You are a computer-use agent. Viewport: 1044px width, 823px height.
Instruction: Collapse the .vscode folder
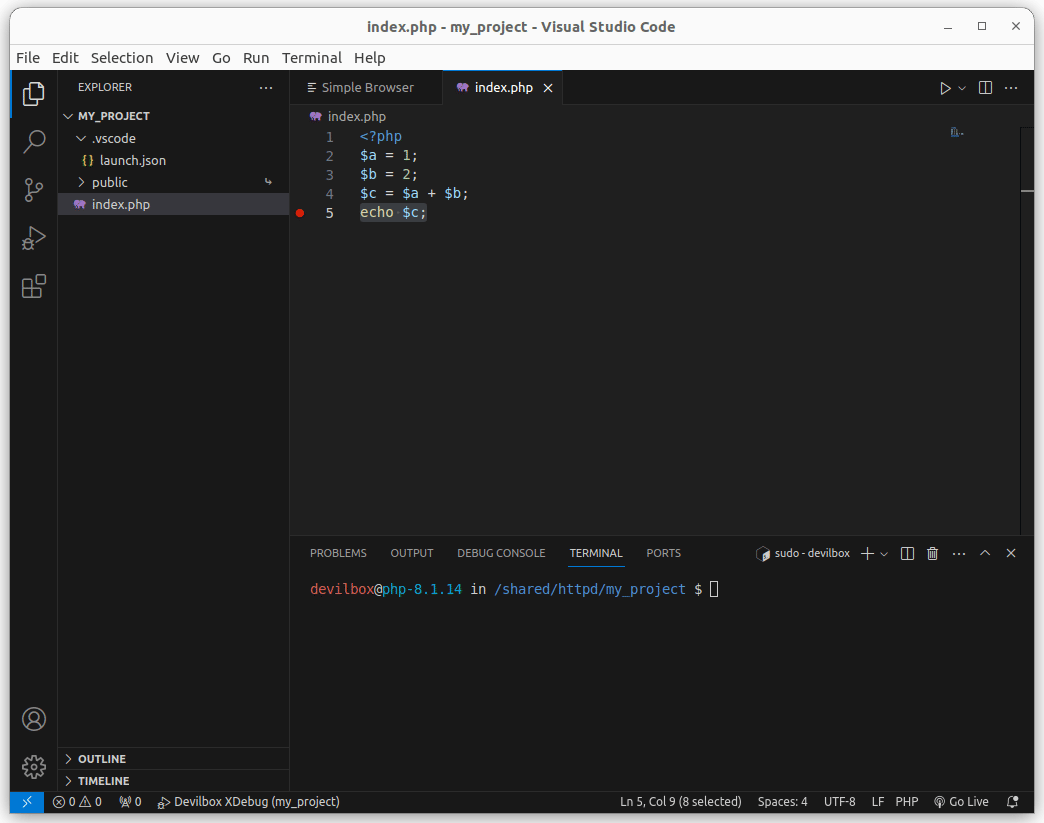113,138
